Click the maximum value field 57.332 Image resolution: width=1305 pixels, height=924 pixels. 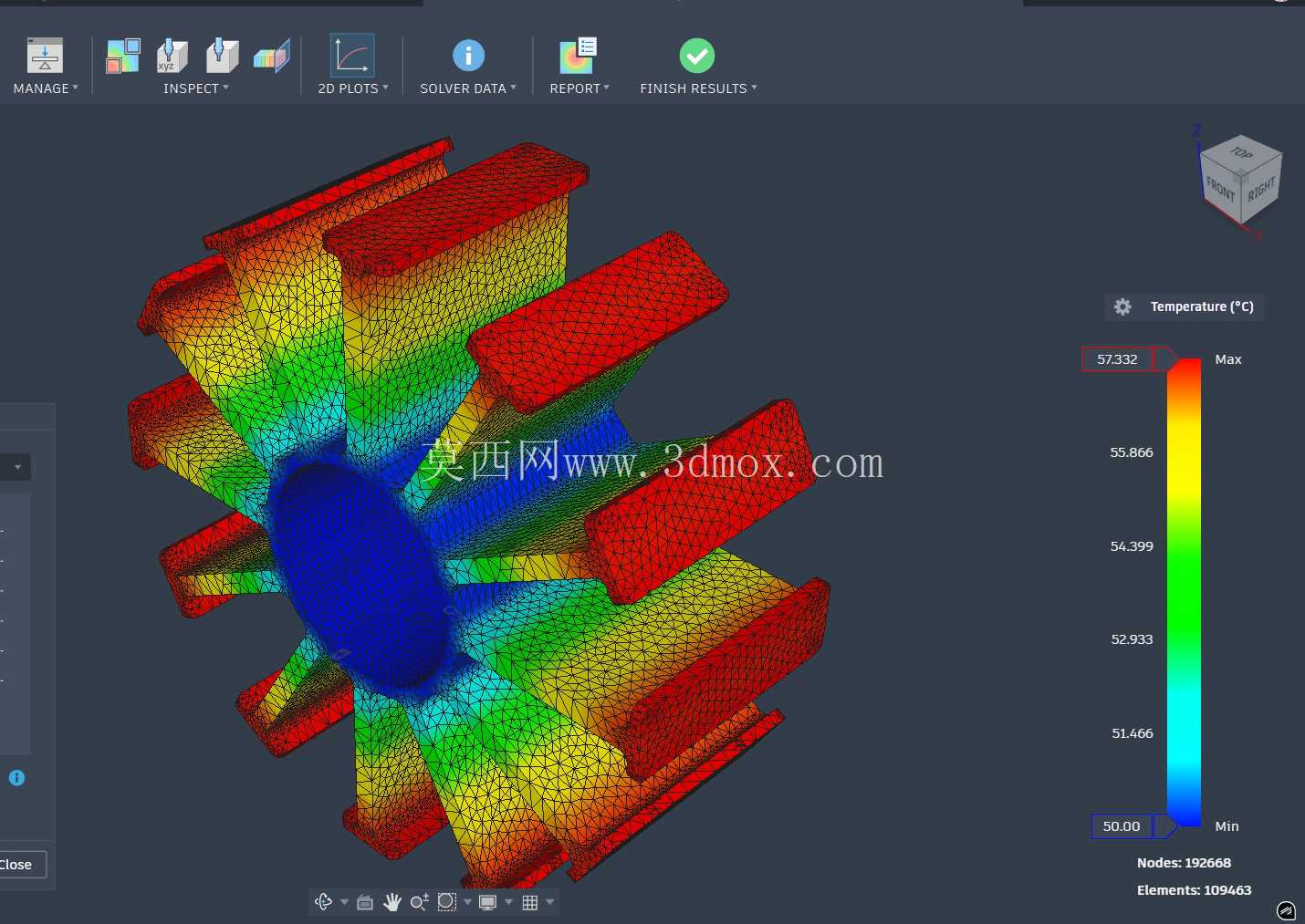point(1118,359)
